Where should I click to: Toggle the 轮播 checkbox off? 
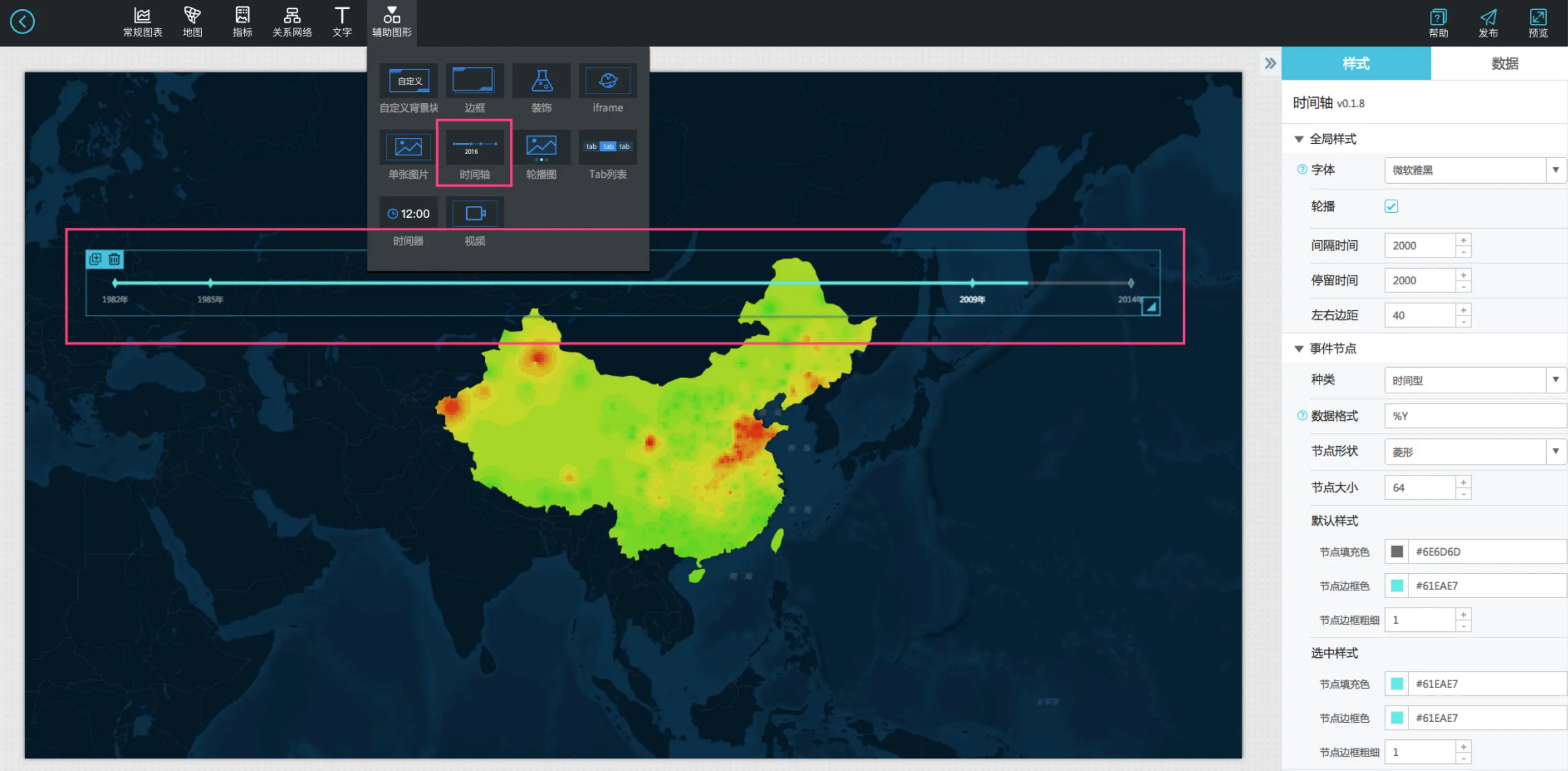(1391, 206)
